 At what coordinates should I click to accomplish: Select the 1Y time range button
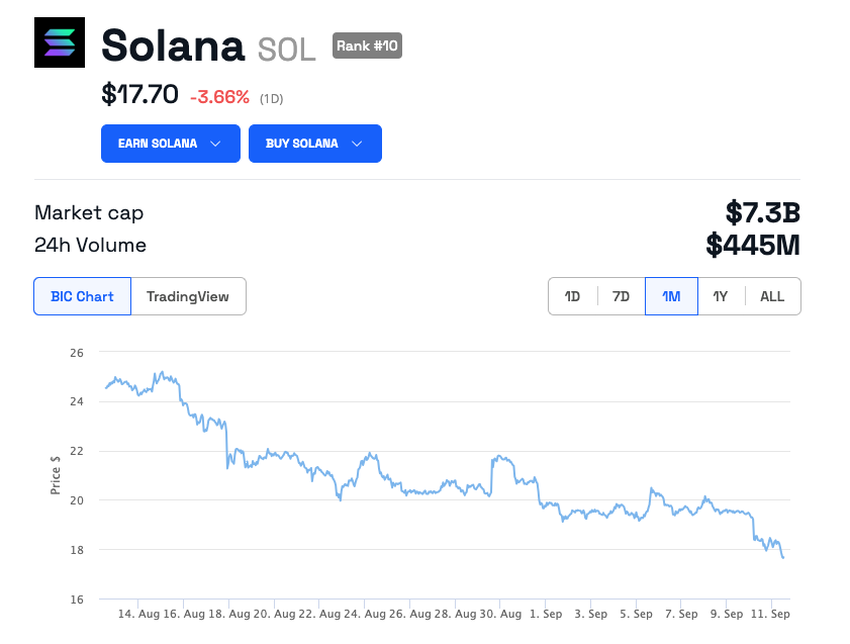pyautogui.click(x=721, y=296)
